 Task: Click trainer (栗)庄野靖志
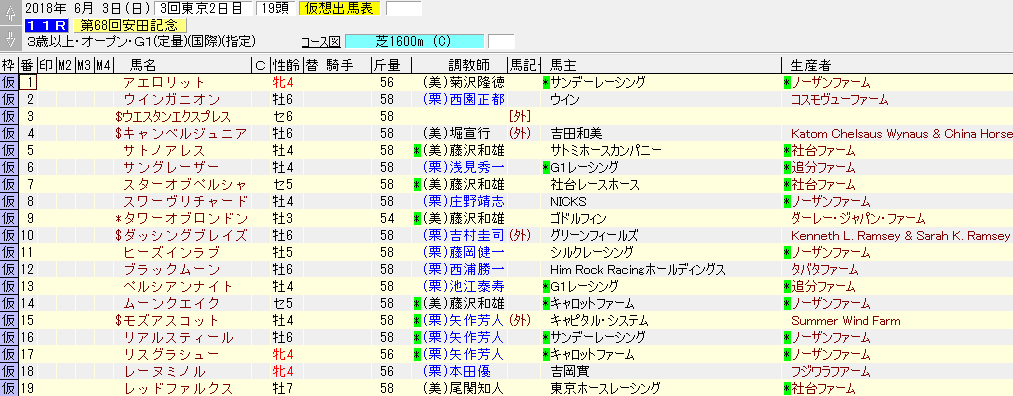coord(463,202)
